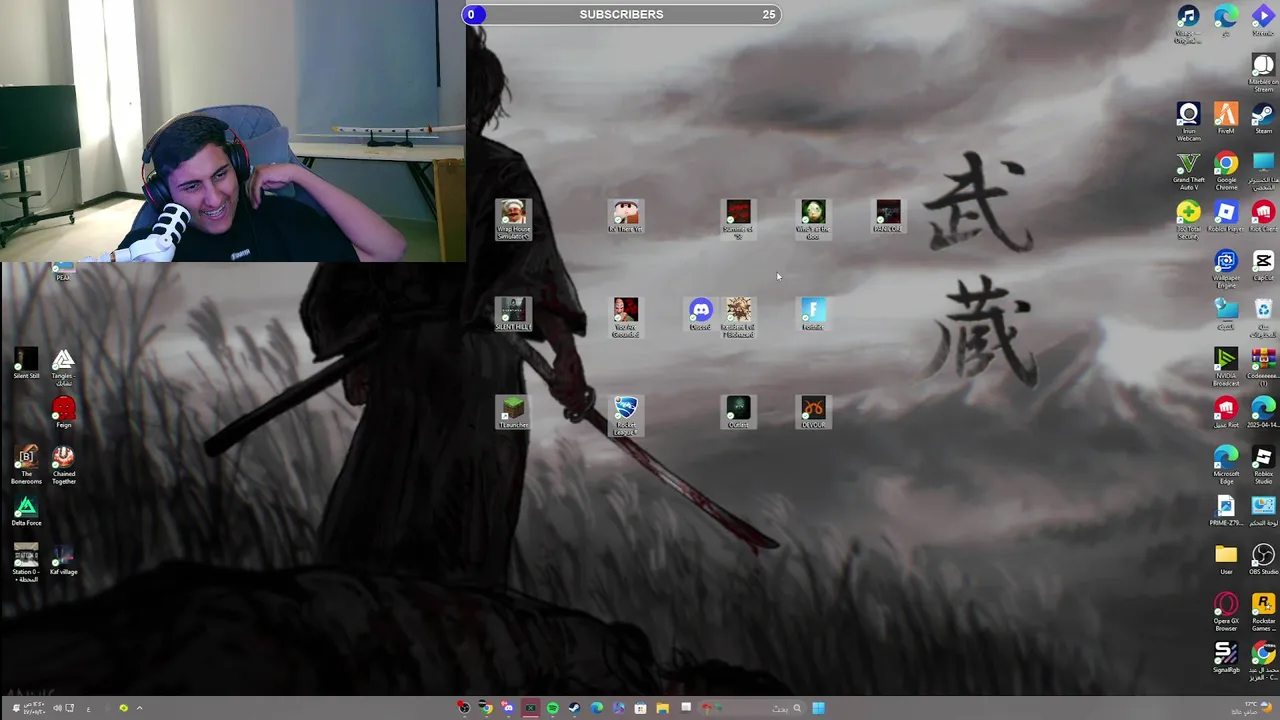
Task: Open the Roblox Player shortcut
Action: click(1226, 216)
